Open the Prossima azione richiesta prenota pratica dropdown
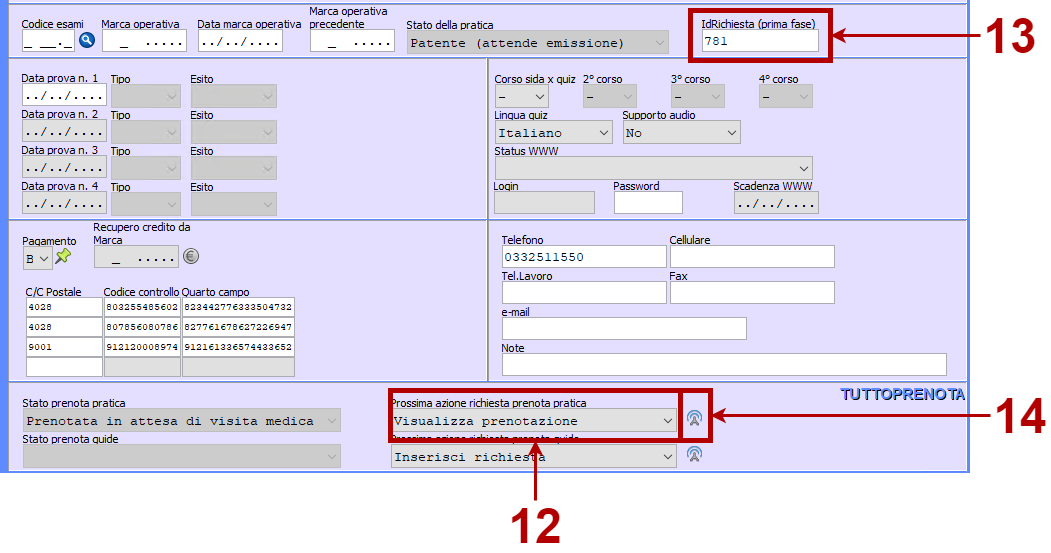1051x553 pixels. (x=534, y=421)
